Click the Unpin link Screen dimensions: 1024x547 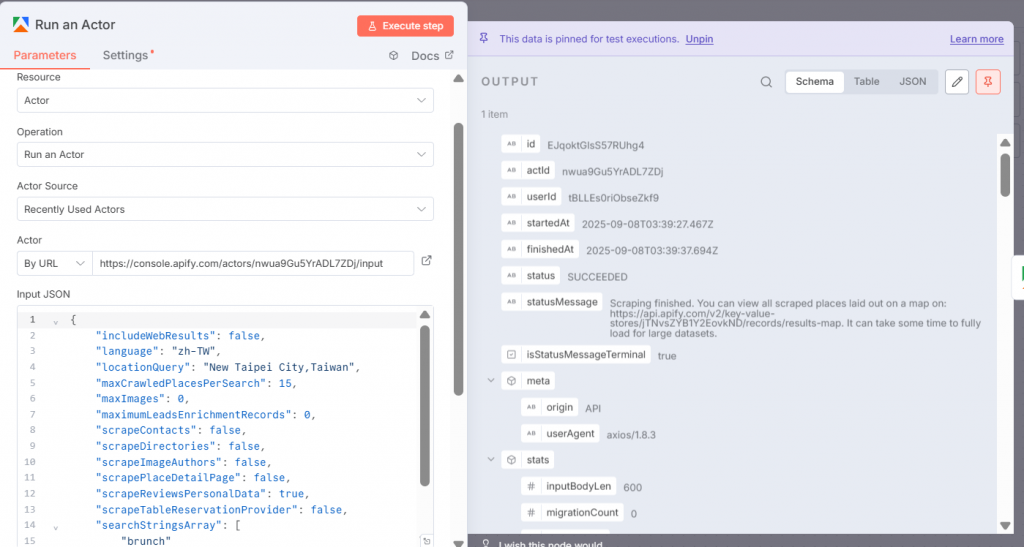[x=699, y=39]
